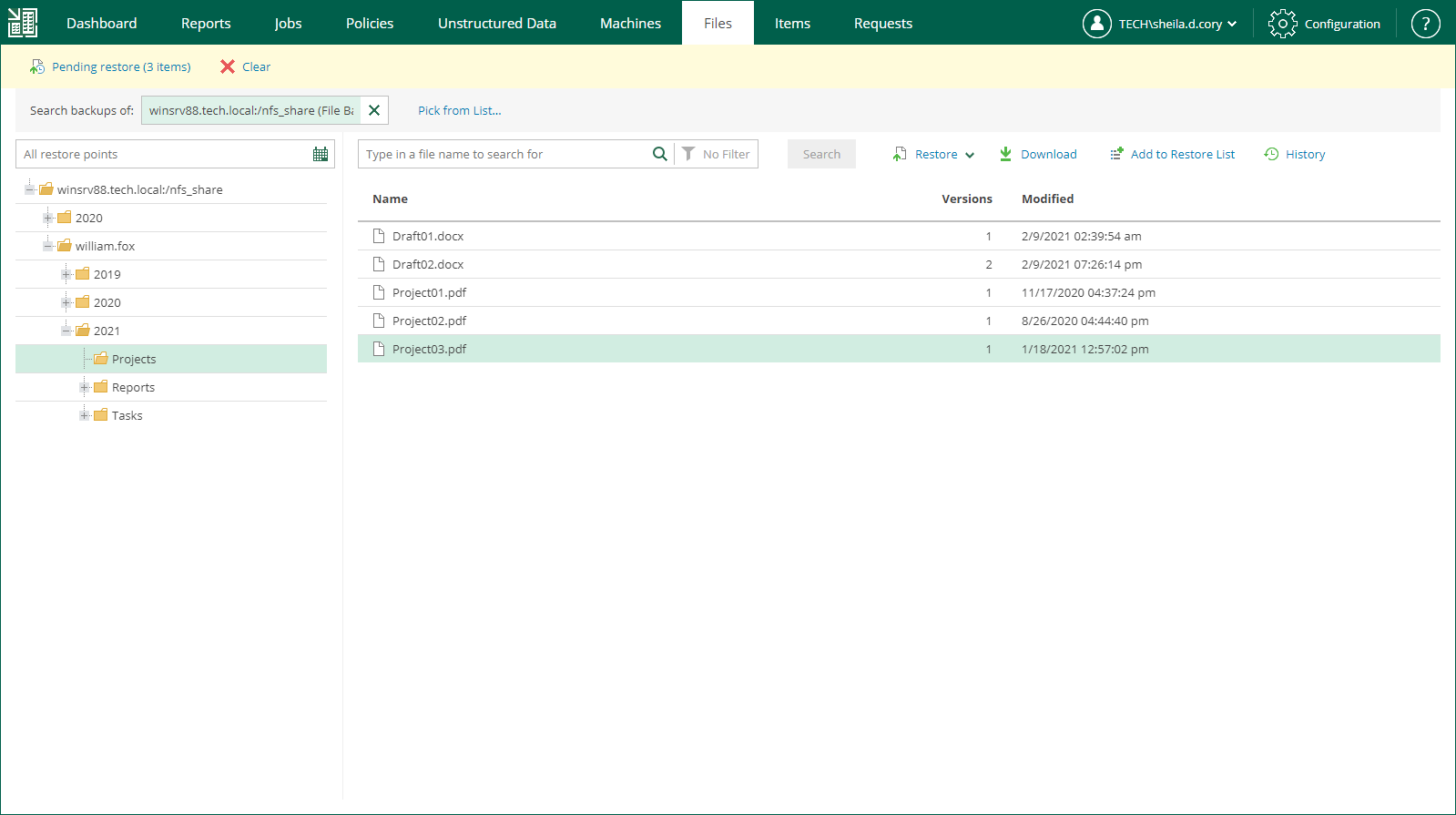Image resolution: width=1456 pixels, height=815 pixels.
Task: Open the Restore dropdown menu
Action: coord(934,154)
